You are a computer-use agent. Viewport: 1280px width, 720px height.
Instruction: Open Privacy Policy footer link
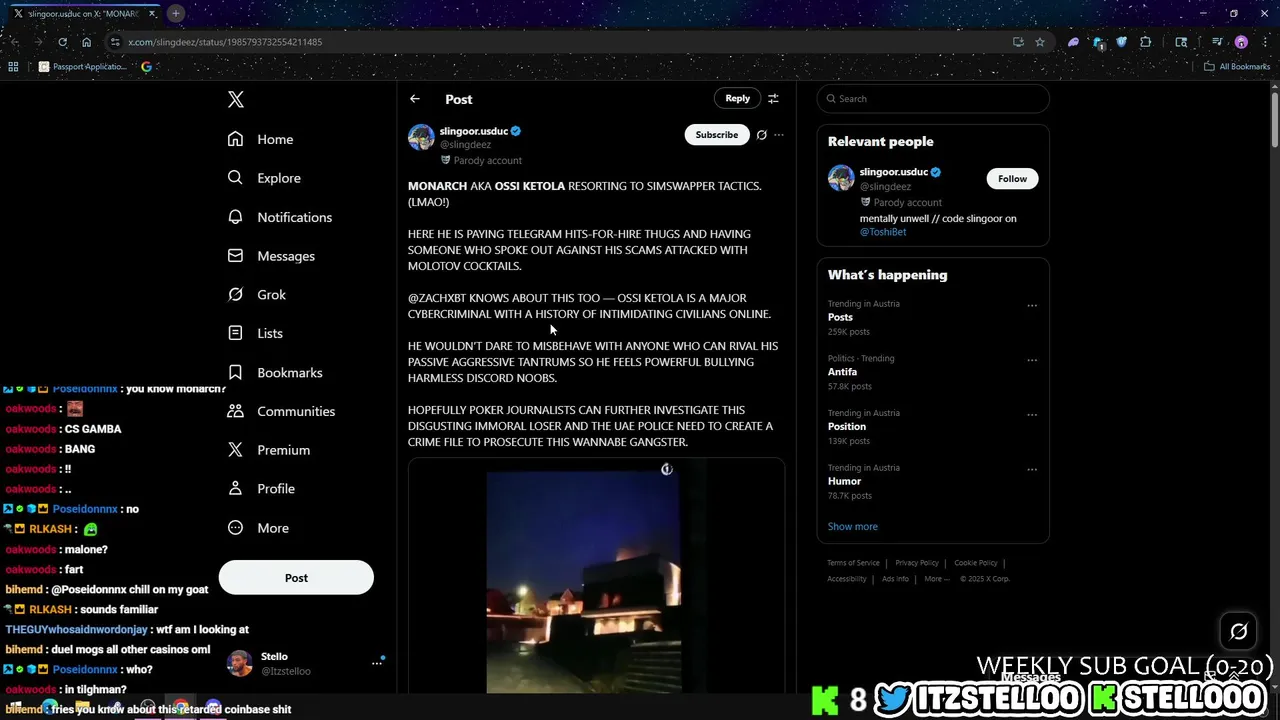pos(917,563)
